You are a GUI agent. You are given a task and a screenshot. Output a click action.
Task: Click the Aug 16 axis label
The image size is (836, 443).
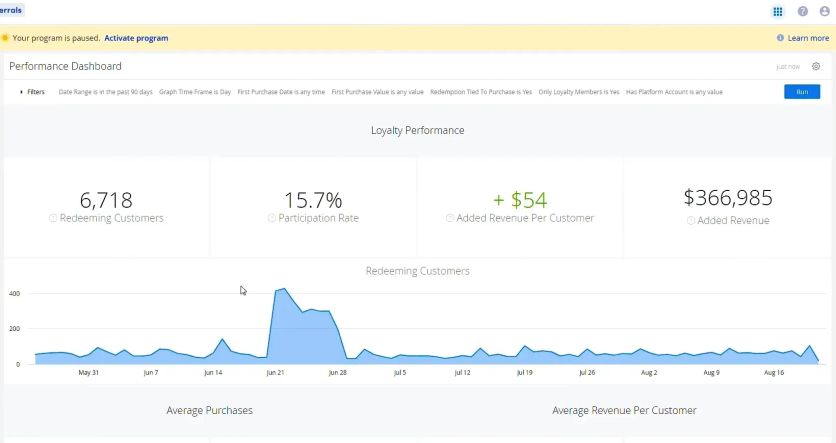[774, 373]
